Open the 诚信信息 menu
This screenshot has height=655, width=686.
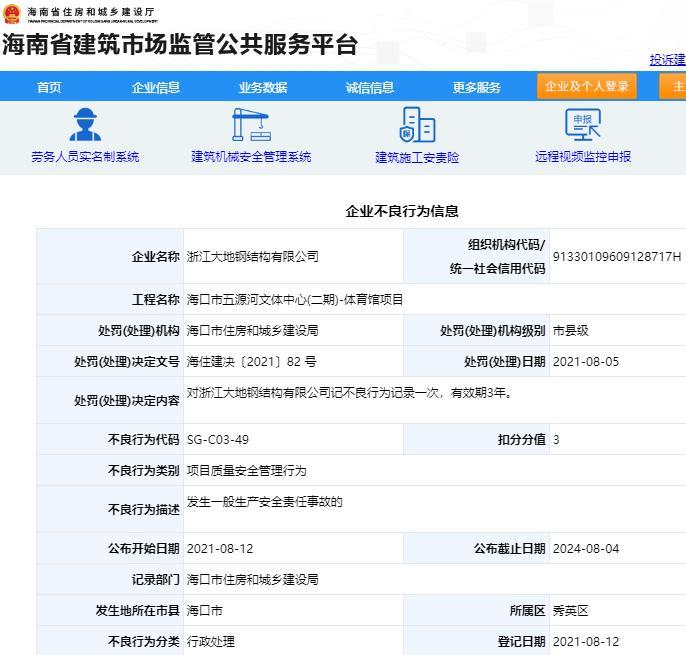pos(370,87)
